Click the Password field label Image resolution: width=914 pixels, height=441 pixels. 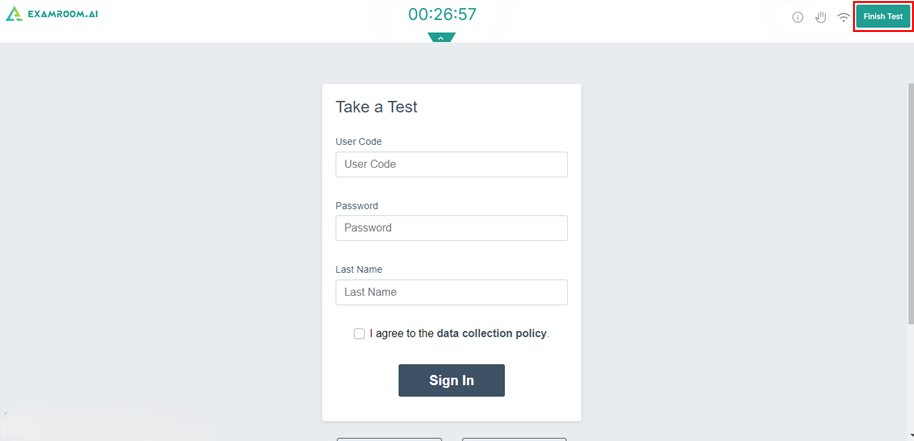(x=356, y=206)
